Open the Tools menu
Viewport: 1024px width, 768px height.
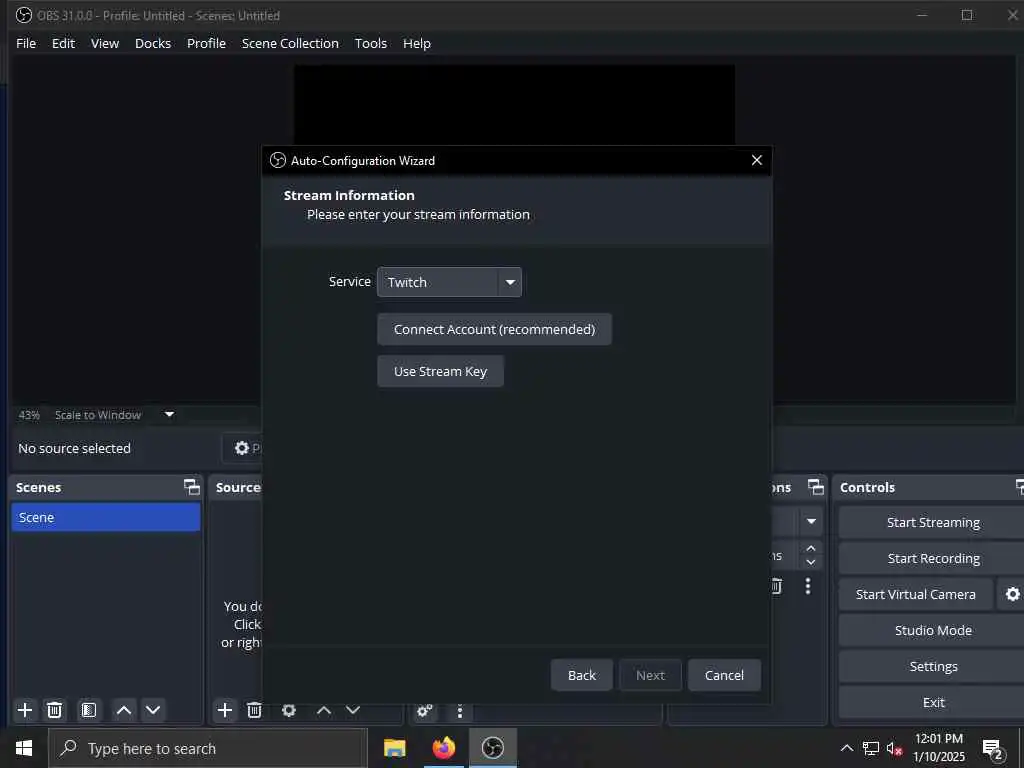coord(370,43)
